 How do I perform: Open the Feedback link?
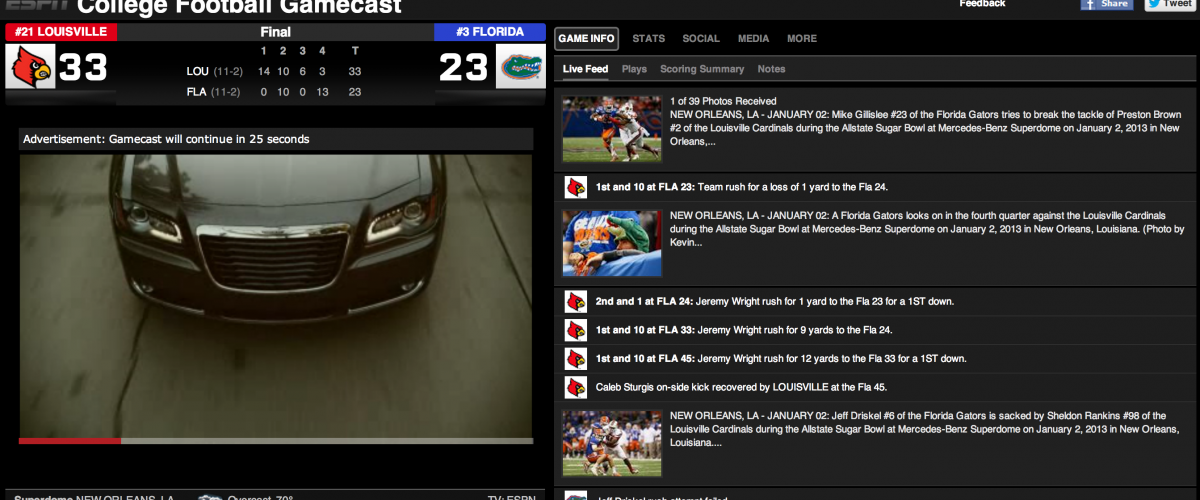tap(982, 4)
